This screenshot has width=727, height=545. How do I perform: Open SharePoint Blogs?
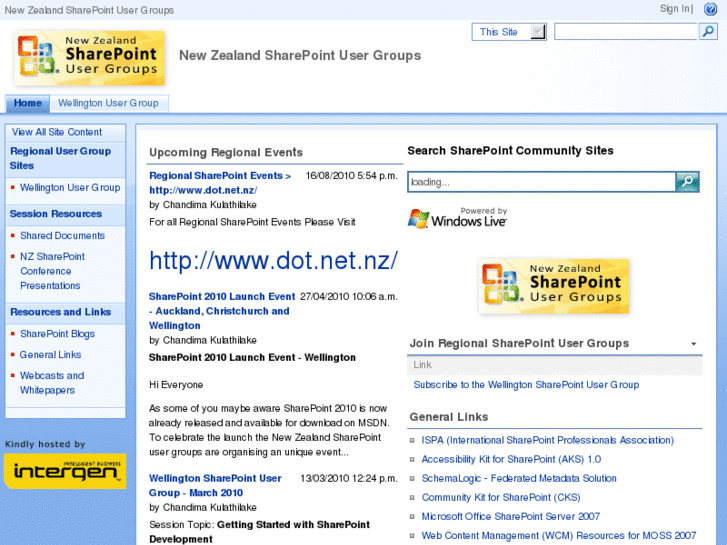tap(57, 334)
